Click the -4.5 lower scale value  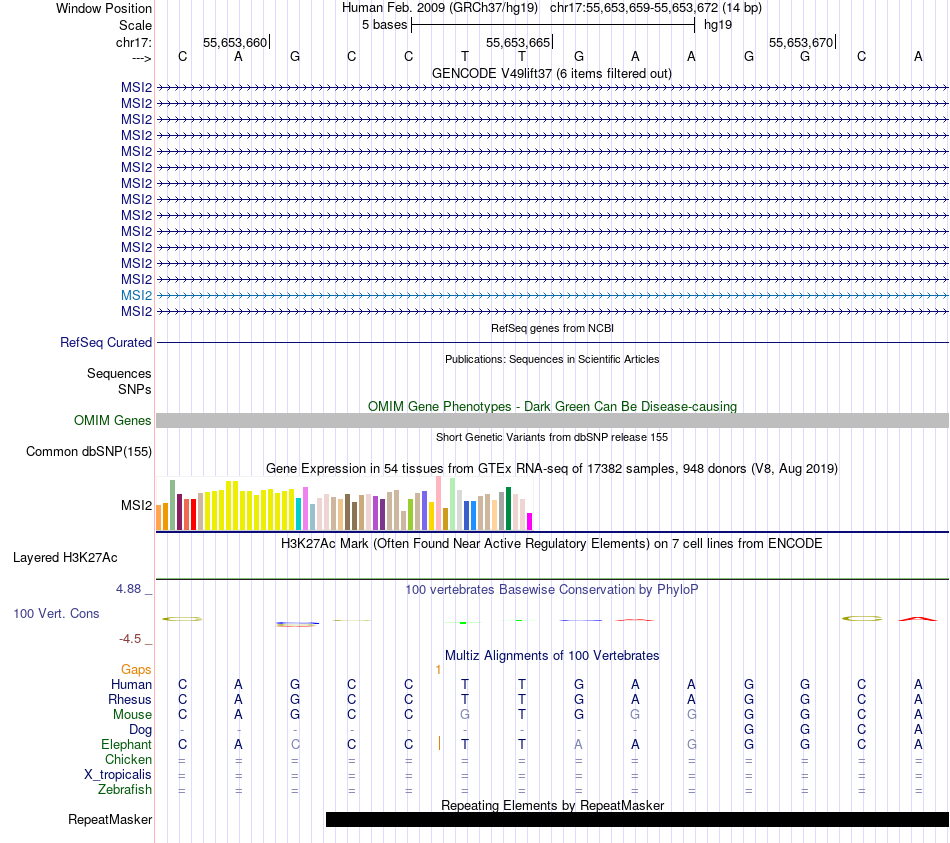pyautogui.click(x=130, y=638)
